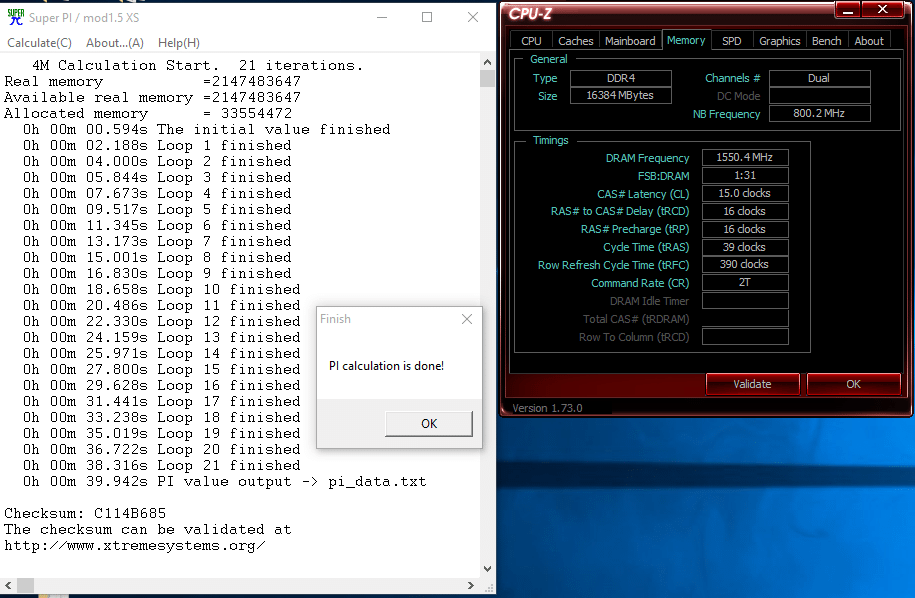Click the Loop 1 finished line

pos(157,145)
